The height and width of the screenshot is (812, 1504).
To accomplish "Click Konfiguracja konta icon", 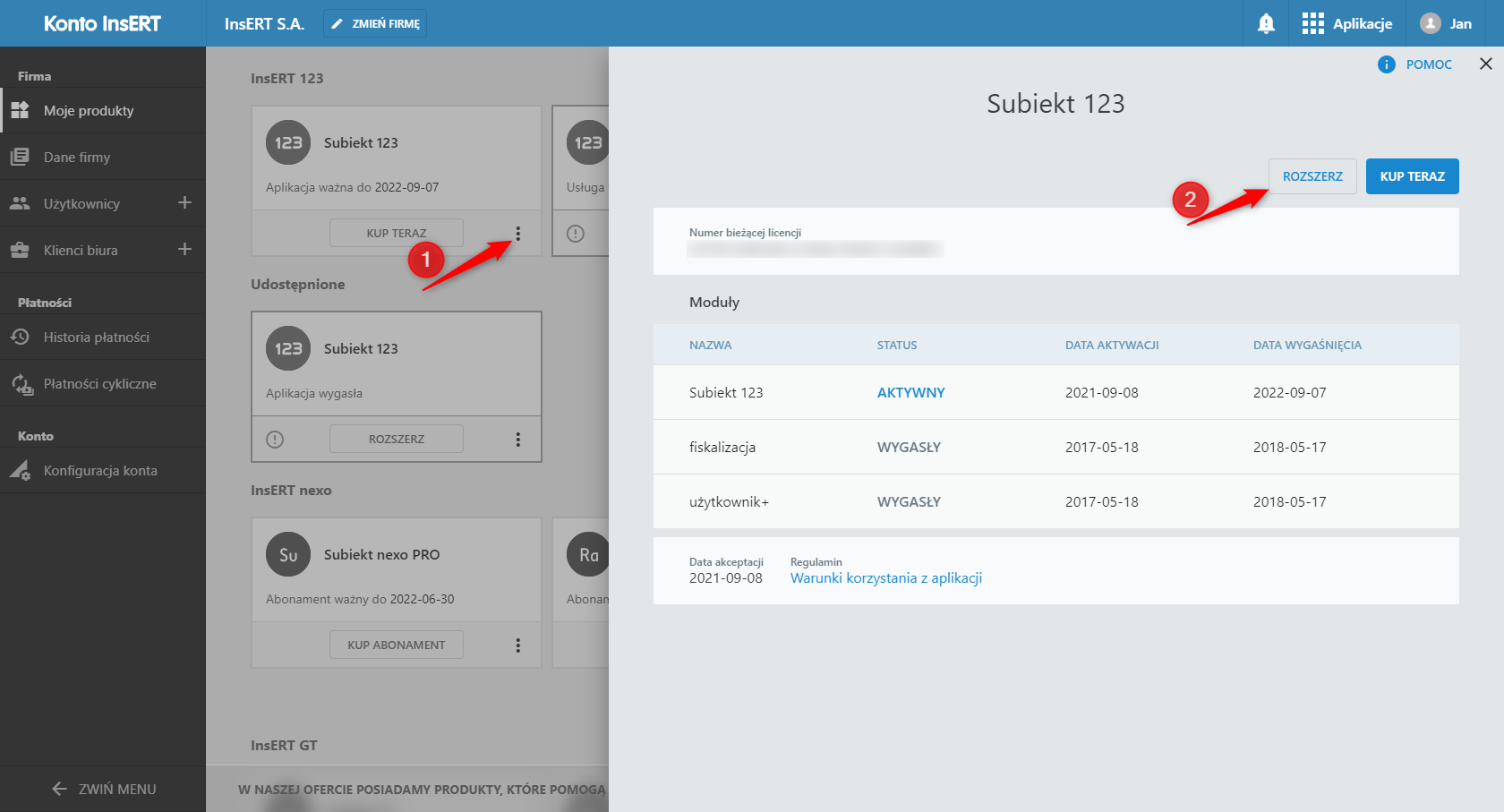I will 20,470.
